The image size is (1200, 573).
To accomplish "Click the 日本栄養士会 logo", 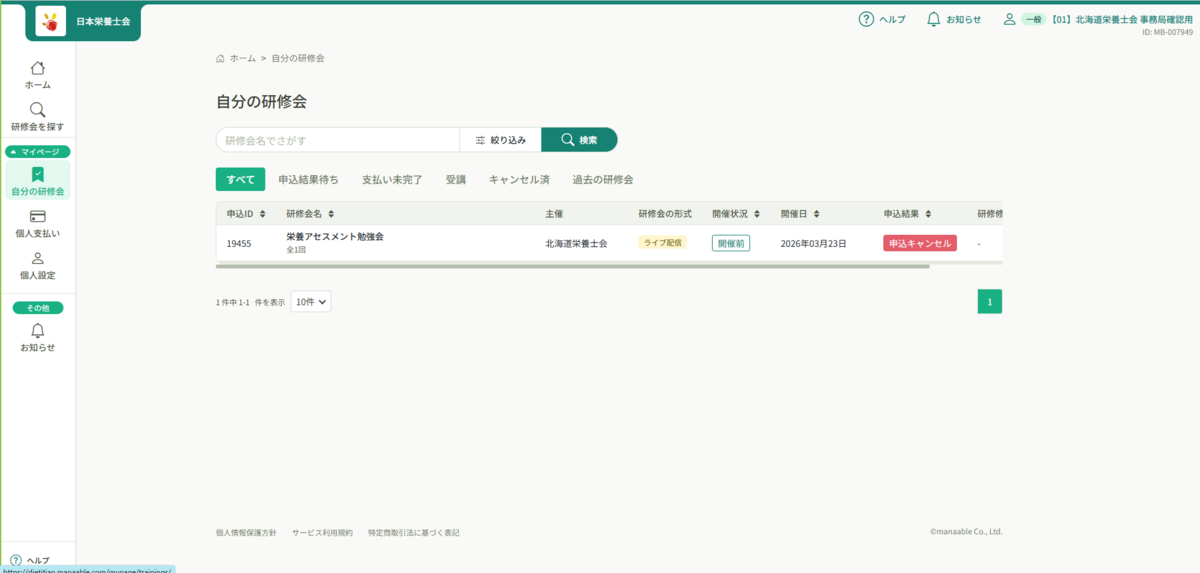I will tap(51, 21).
